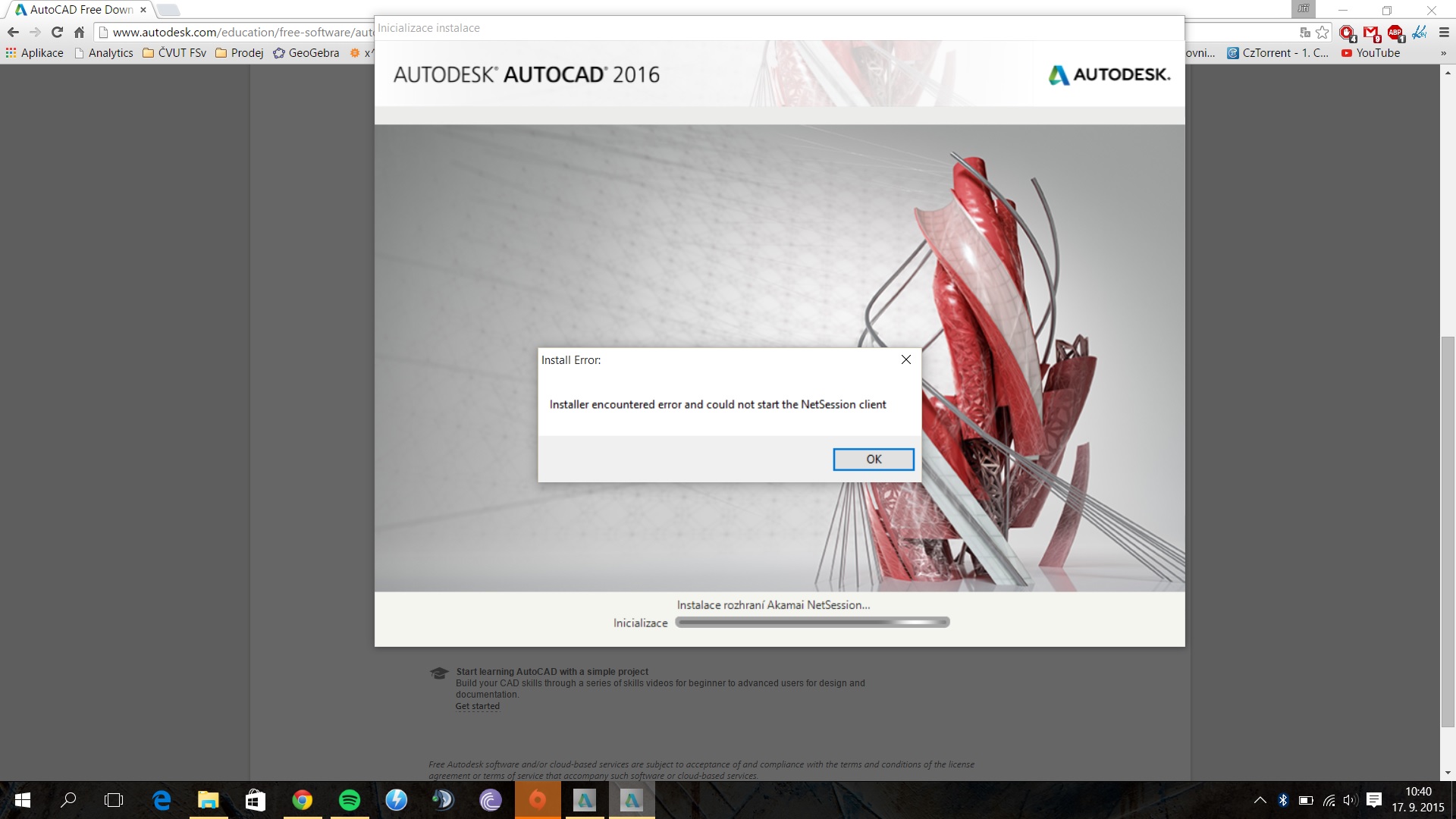Viewport: 1456px width, 819px height.
Task: Switch to the AutoCAD Free Download tab
Action: pos(80,10)
